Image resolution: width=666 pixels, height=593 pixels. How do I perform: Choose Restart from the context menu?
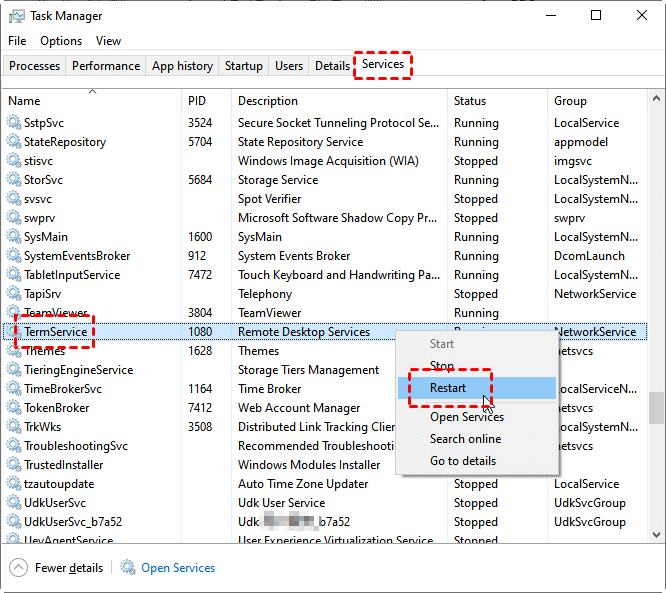pos(448,388)
